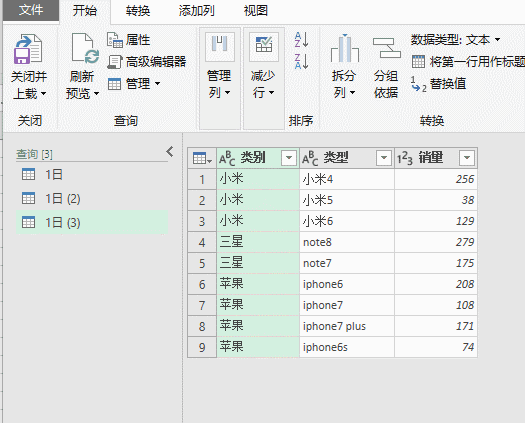Click 销量 value 279
Viewport: 525px width, 423px height.
[x=436, y=242]
